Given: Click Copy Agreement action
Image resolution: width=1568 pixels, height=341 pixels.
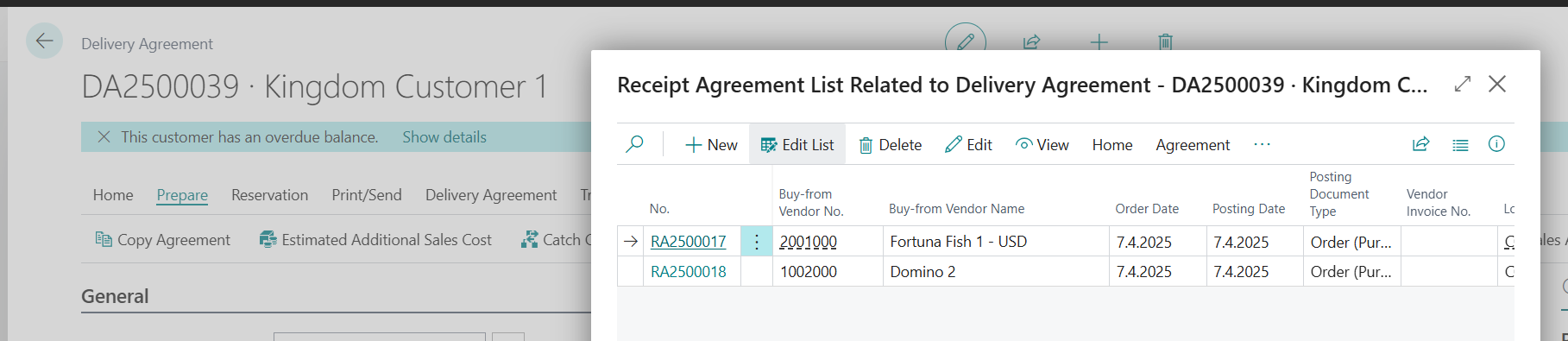Looking at the screenshot, I should [162, 240].
